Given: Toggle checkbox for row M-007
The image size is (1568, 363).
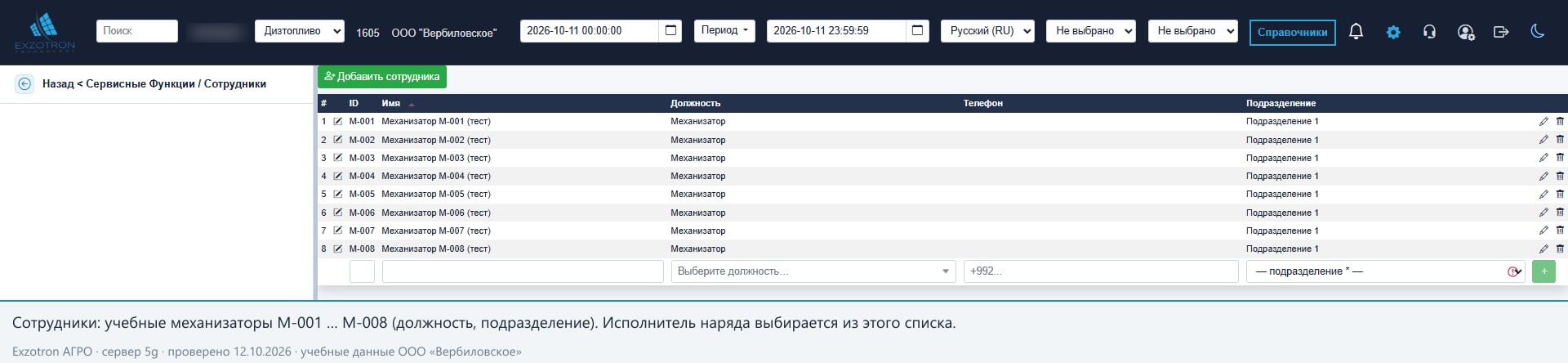Looking at the screenshot, I should (338, 231).
